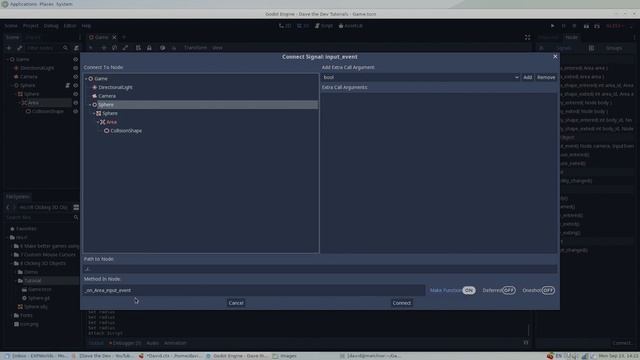
Task: Open the bool argument type dropdown
Action: [x=420, y=77]
